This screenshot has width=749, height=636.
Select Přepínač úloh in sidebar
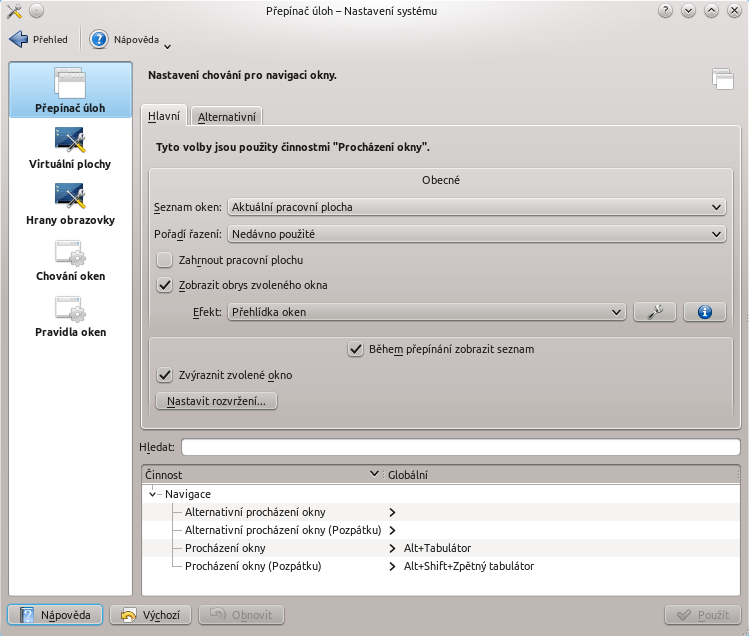(x=70, y=90)
